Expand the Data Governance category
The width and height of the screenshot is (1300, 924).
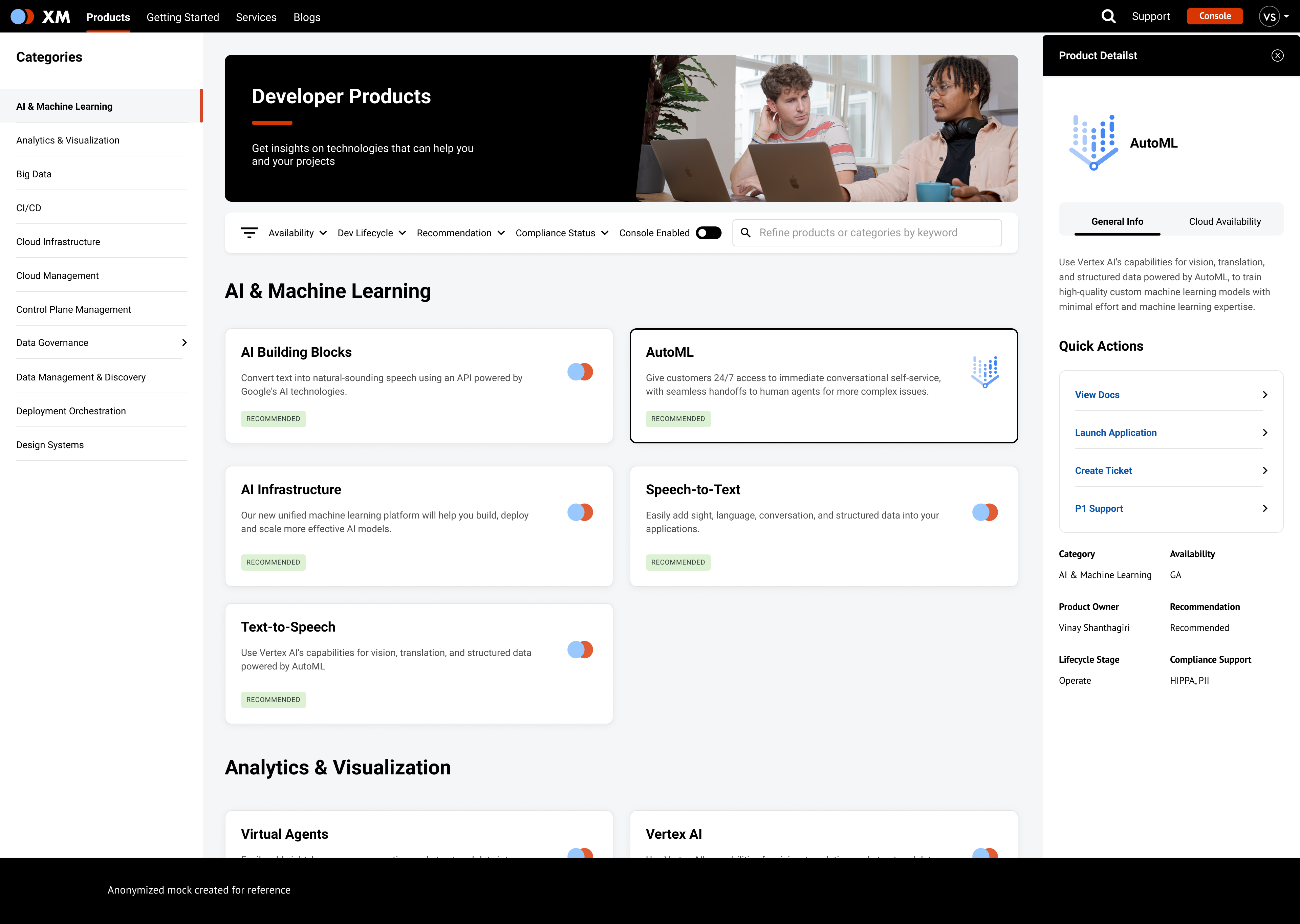(184, 343)
